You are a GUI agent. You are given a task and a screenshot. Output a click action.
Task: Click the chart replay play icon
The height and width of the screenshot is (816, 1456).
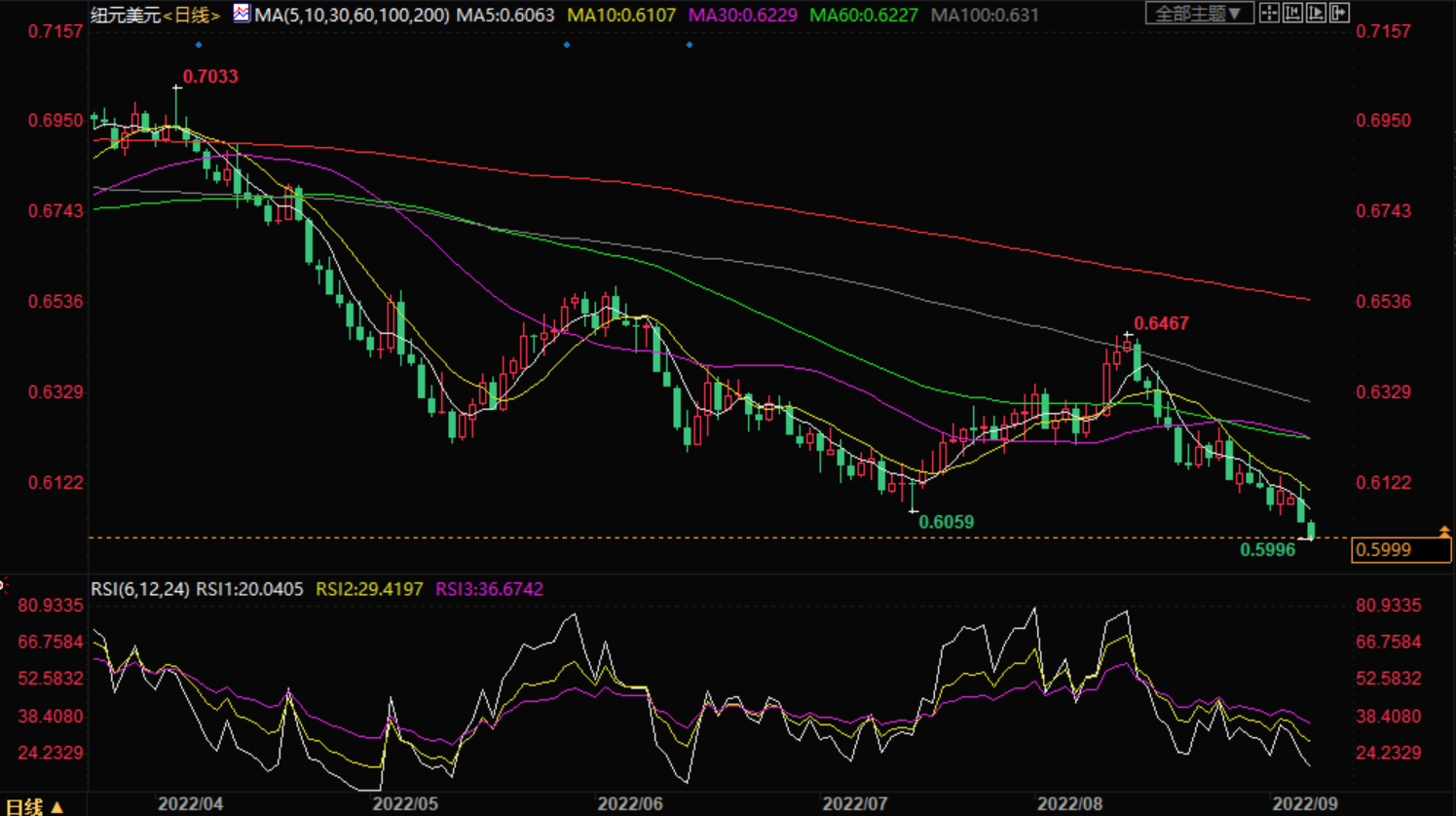tap(1316, 14)
